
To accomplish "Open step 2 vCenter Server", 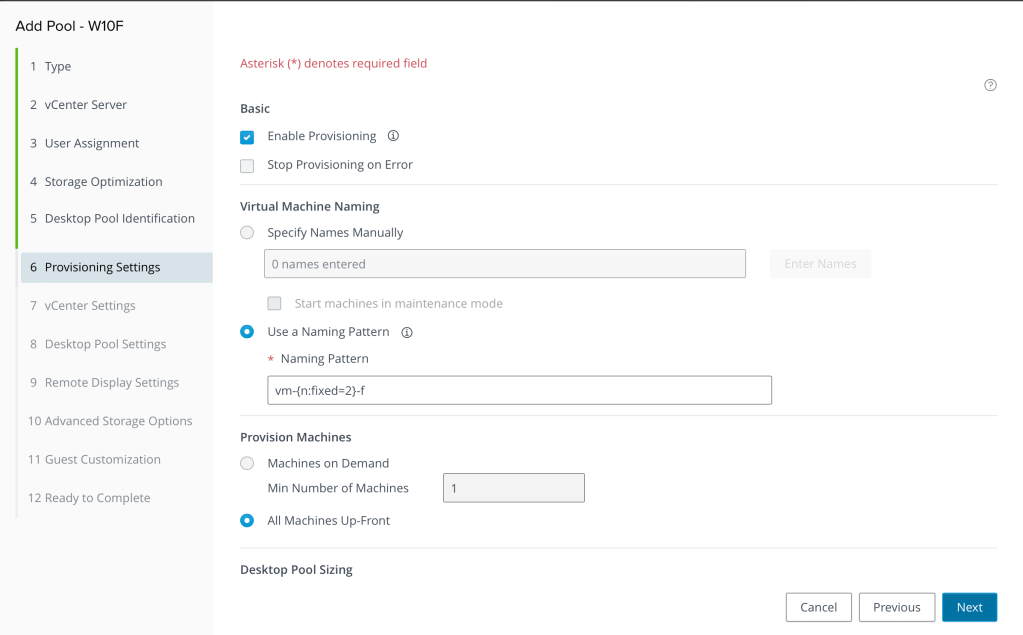I will click(85, 105).
